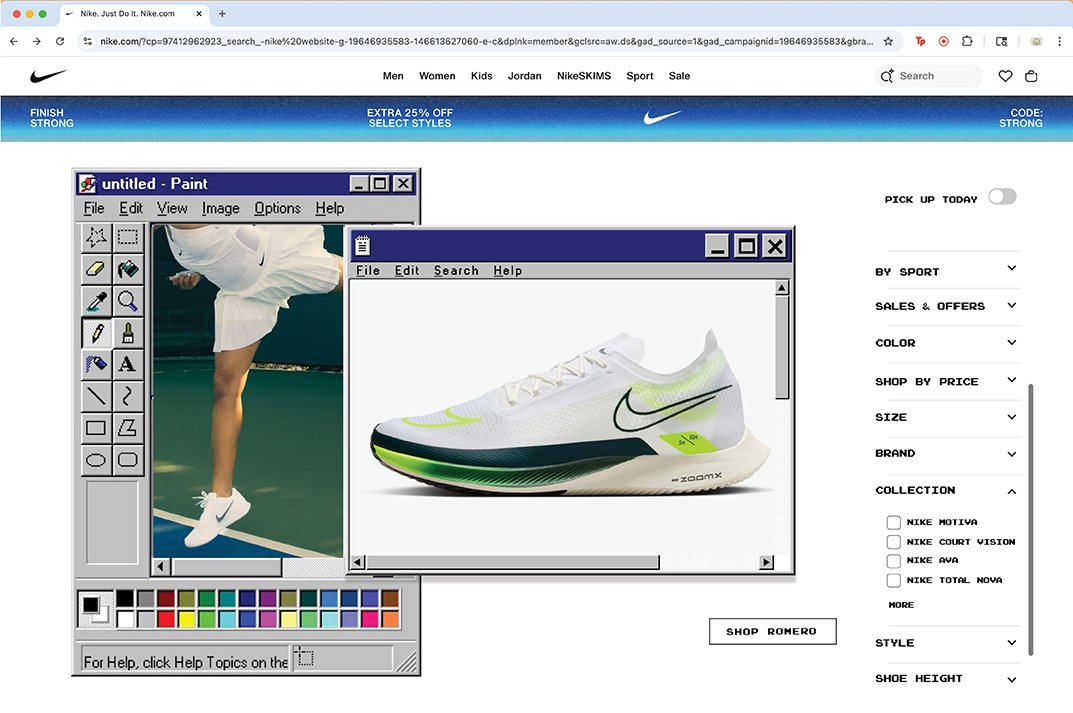Activate the Magnifier tool
Viewport: 1073px width, 713px height.
click(127, 300)
